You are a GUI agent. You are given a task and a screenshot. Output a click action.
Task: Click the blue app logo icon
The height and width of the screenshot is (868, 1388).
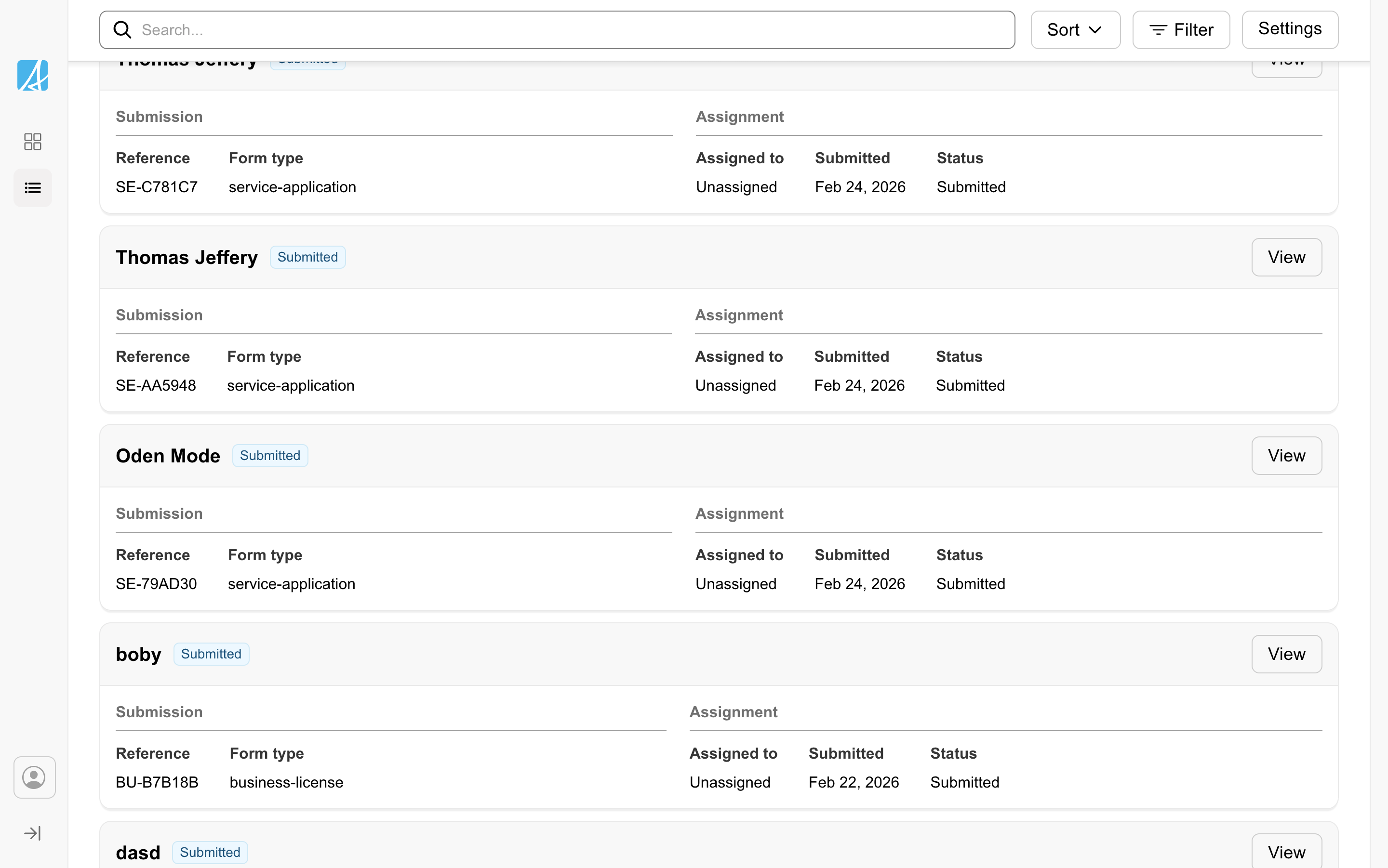coord(33,75)
